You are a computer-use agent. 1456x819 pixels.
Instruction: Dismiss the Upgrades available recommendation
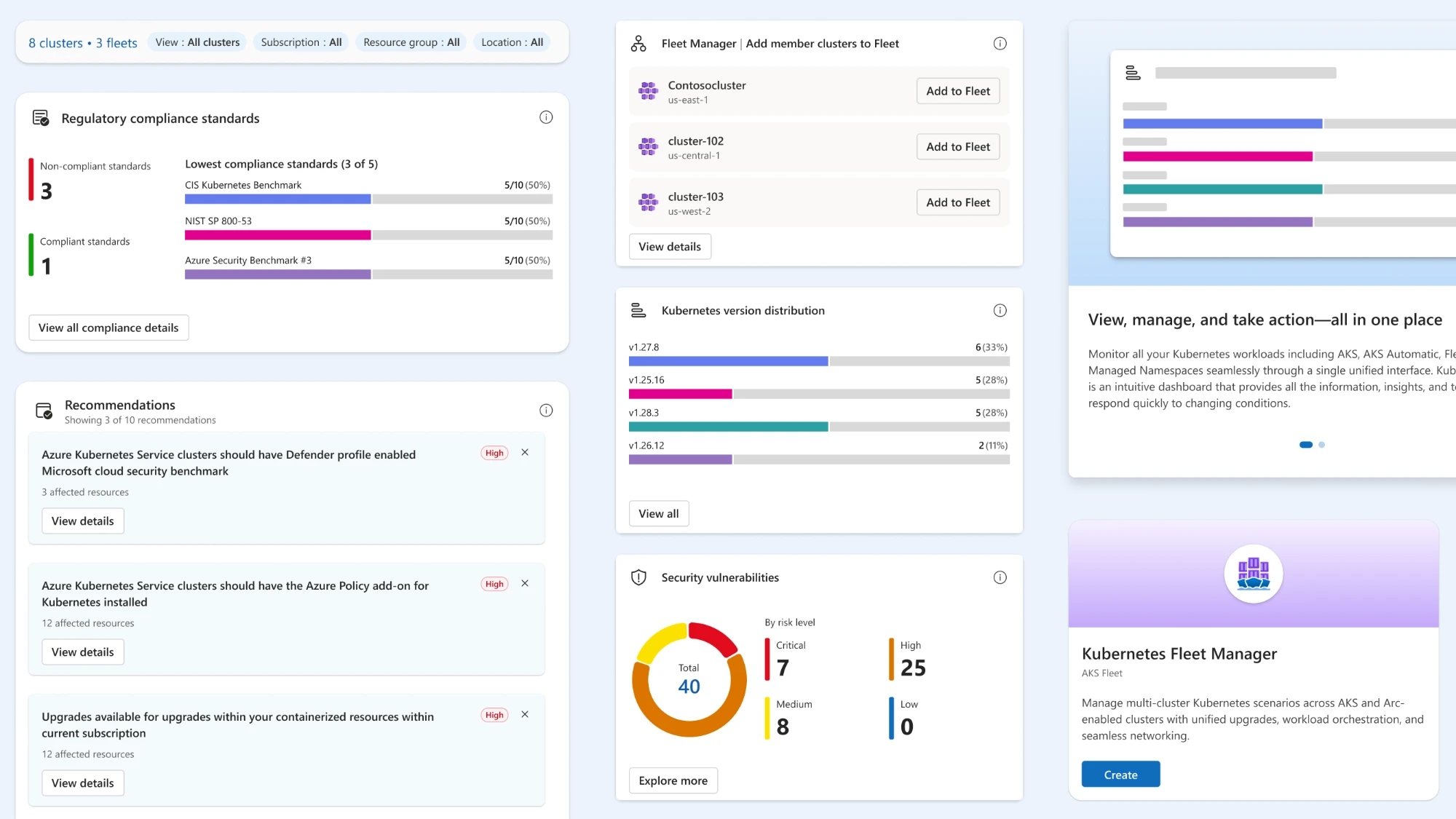(525, 714)
